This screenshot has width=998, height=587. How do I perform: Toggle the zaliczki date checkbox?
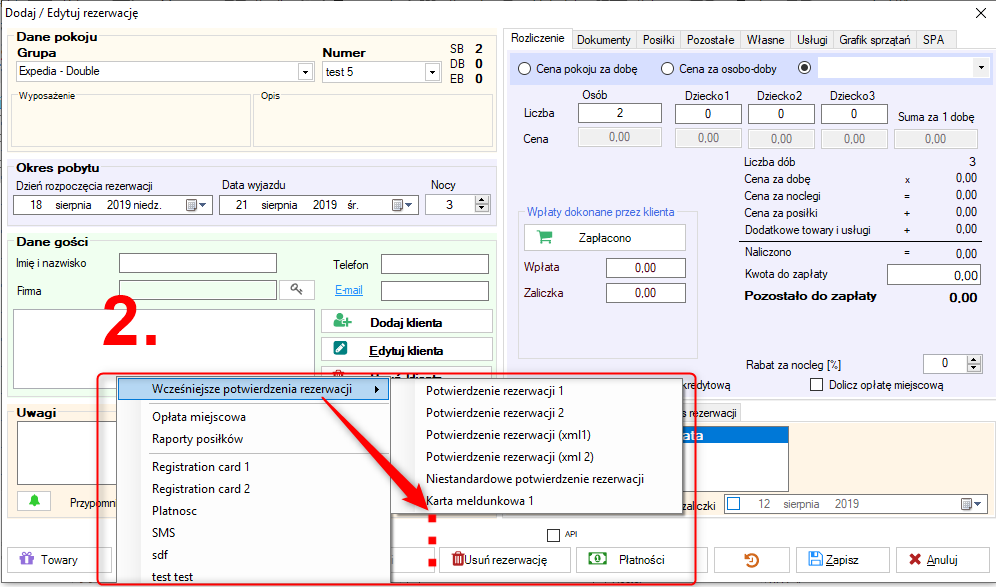[x=734, y=504]
